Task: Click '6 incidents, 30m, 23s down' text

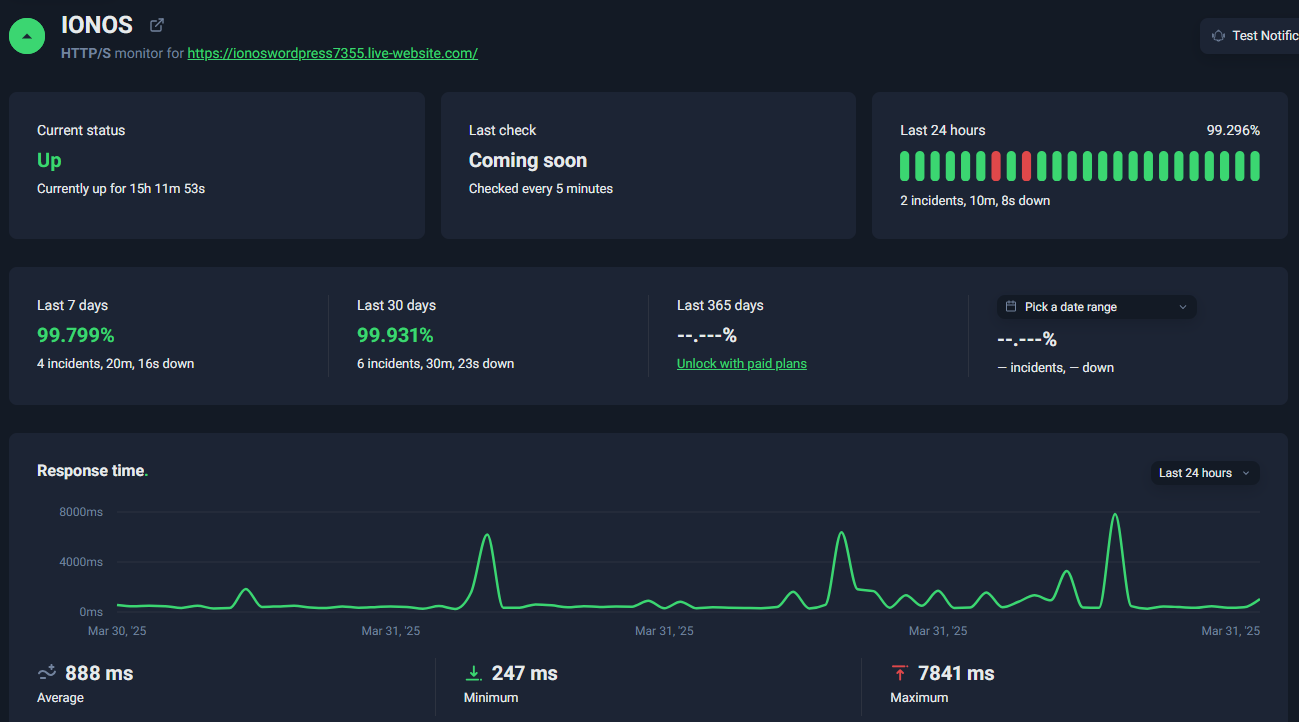Action: coord(436,364)
